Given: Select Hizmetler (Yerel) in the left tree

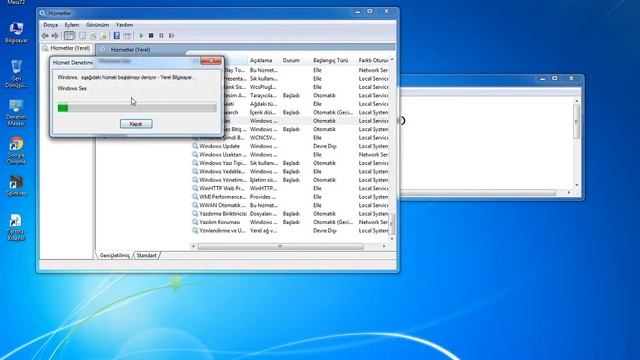Looking at the screenshot, I should (x=67, y=48).
